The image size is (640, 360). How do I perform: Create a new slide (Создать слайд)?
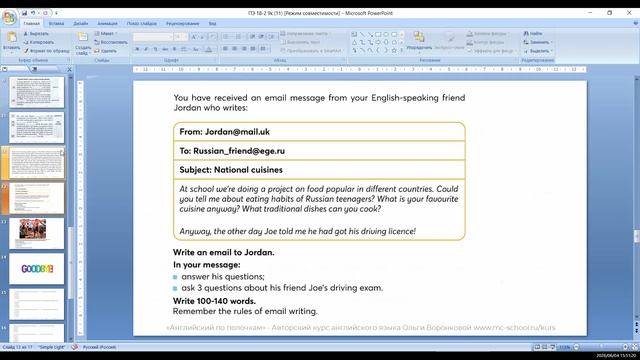click(83, 43)
